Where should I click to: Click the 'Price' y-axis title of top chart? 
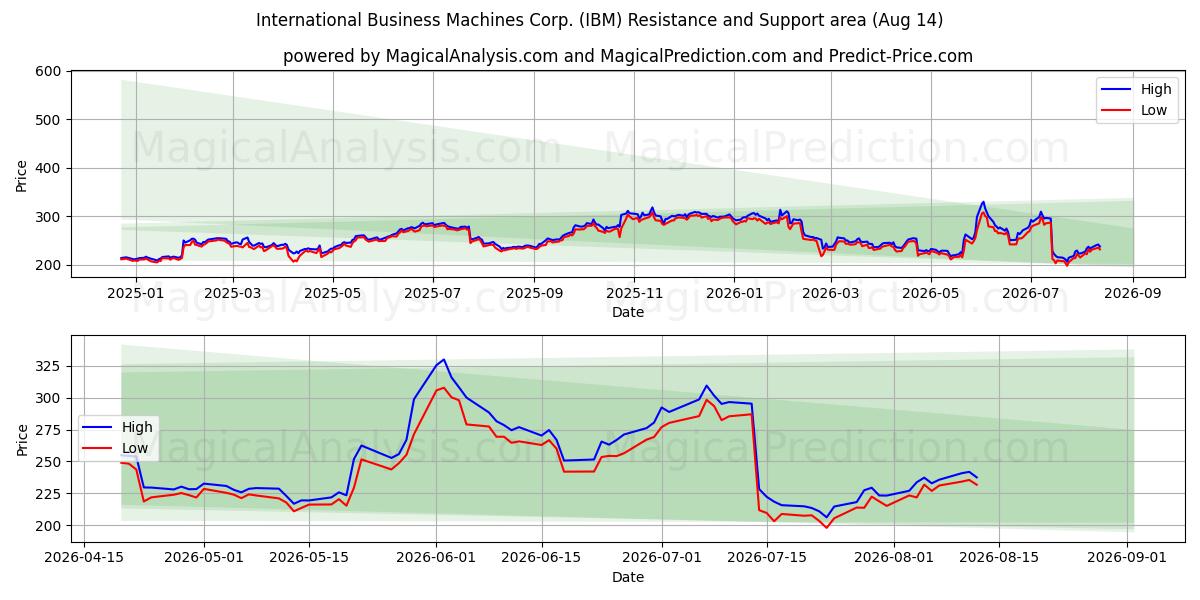tap(21, 176)
